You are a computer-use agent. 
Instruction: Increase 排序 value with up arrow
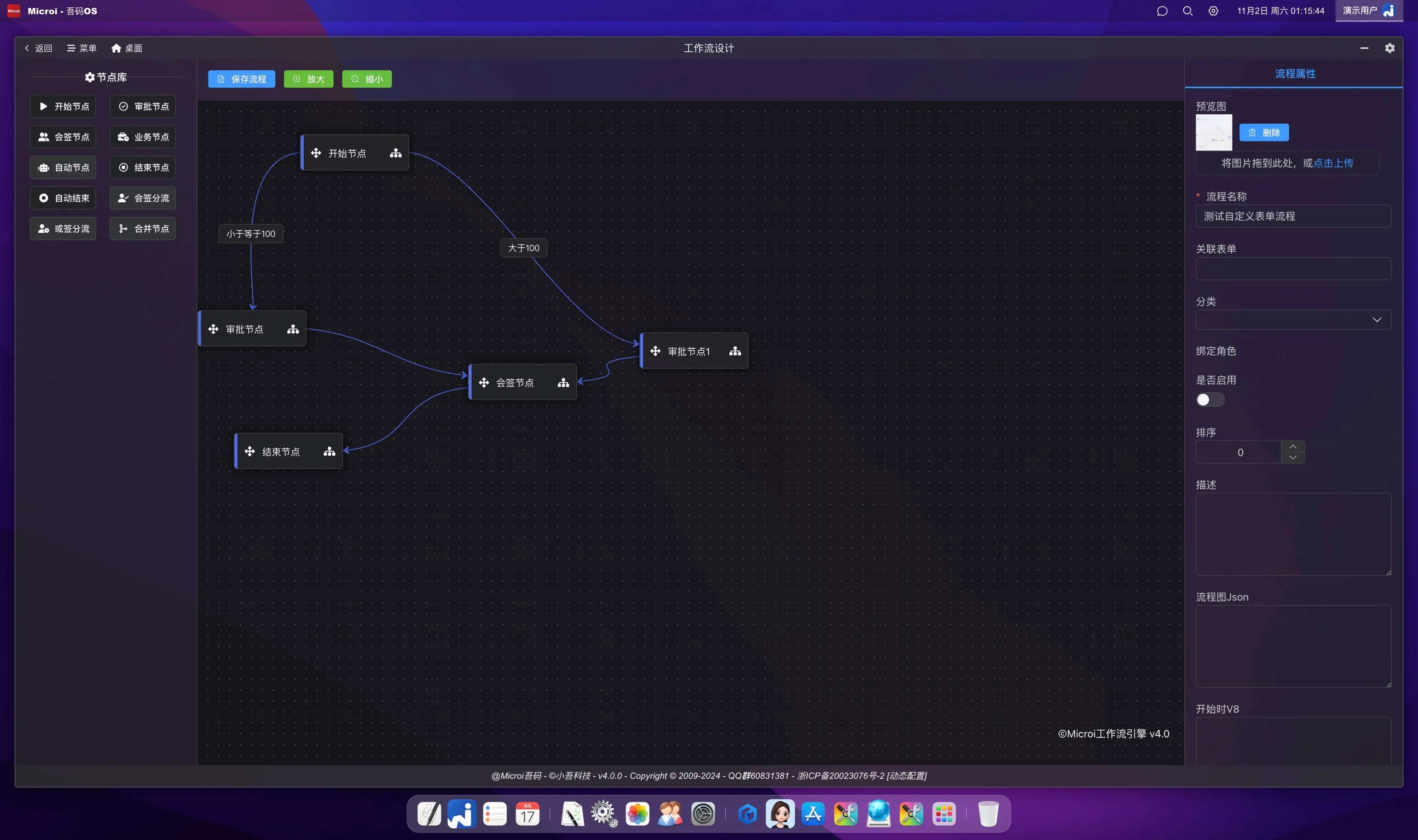[x=1292, y=447]
